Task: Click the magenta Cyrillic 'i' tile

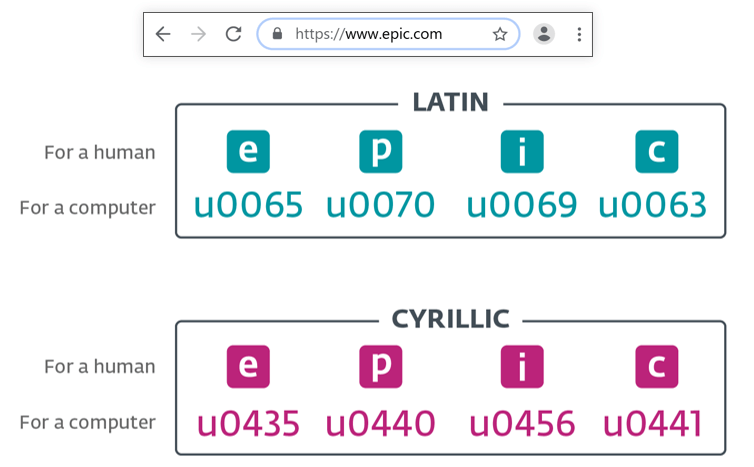Action: (522, 366)
